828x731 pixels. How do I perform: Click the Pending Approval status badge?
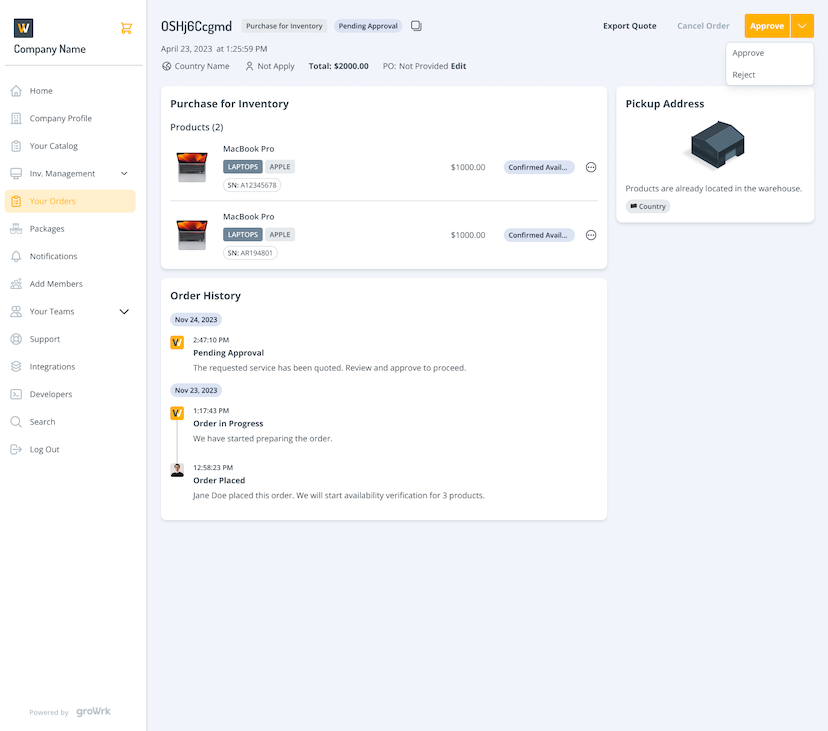367,26
